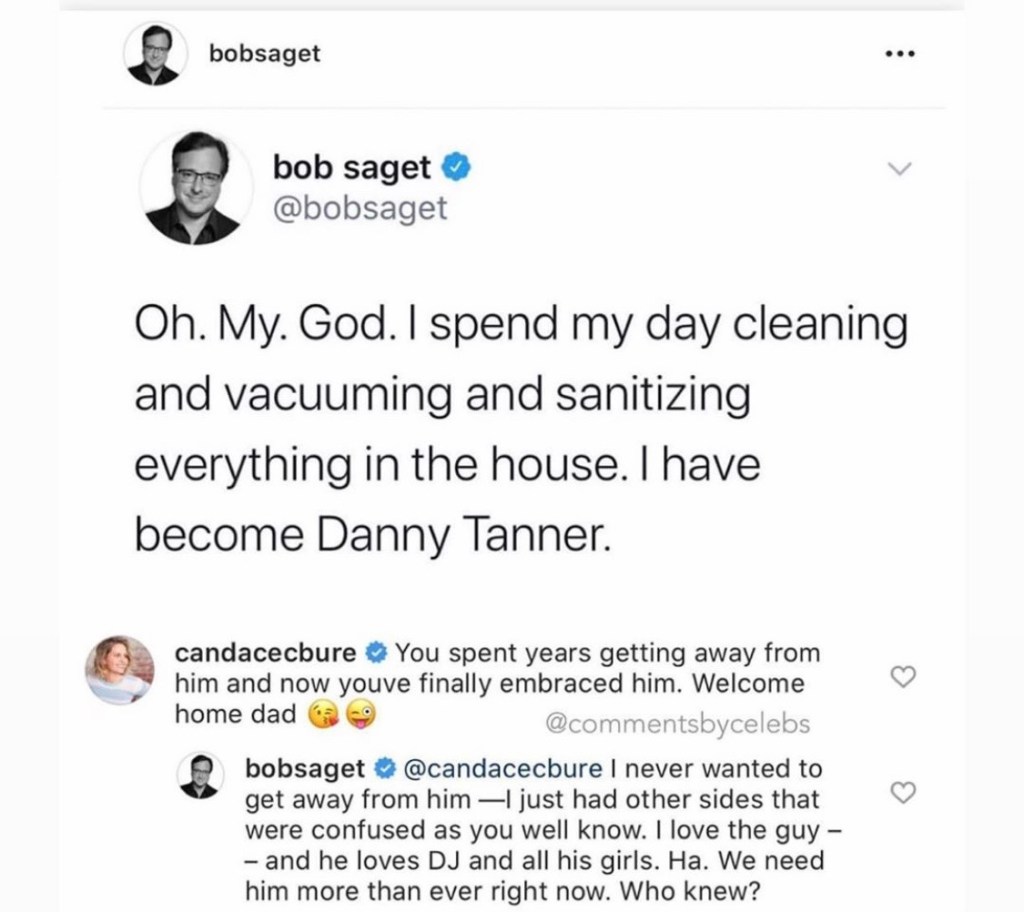1024x912 pixels.
Task: Open the bob saget tweet display name
Action: (351, 169)
